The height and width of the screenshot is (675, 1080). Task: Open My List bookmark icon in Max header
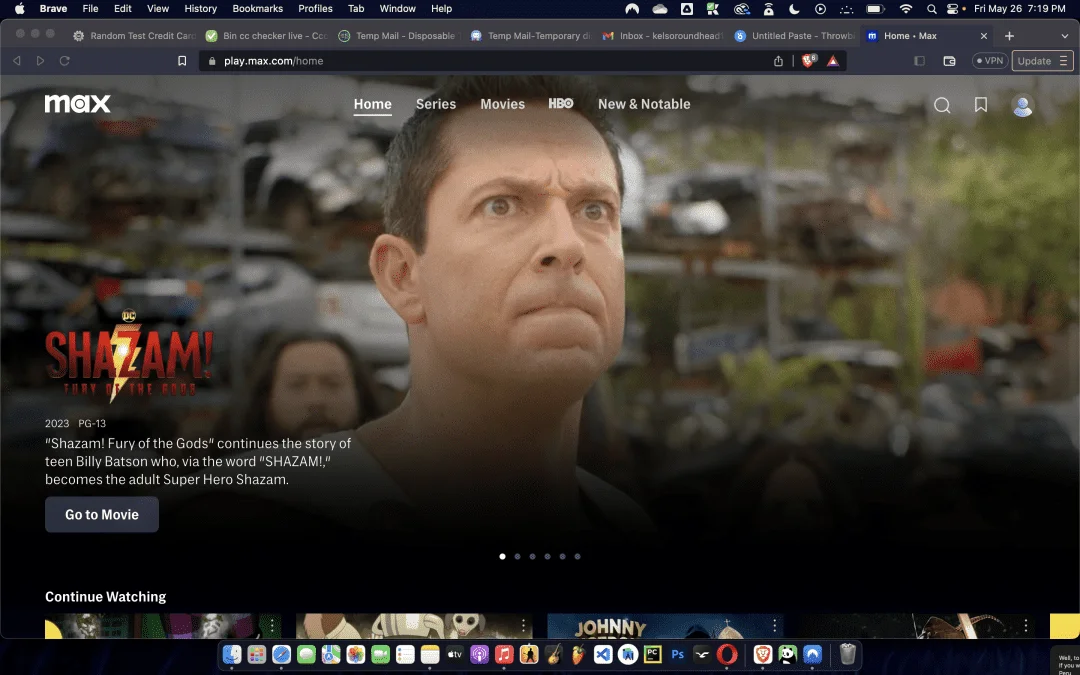click(x=981, y=105)
